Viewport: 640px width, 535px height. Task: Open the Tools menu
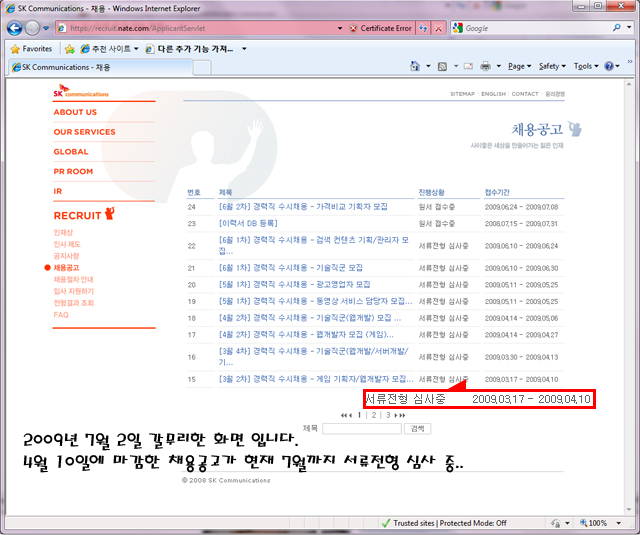[586, 66]
